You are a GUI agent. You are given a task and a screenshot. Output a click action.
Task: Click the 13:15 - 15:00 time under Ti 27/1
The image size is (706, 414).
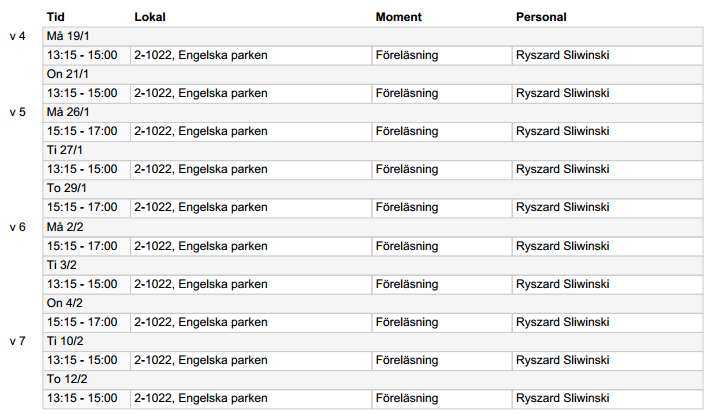(x=82, y=169)
